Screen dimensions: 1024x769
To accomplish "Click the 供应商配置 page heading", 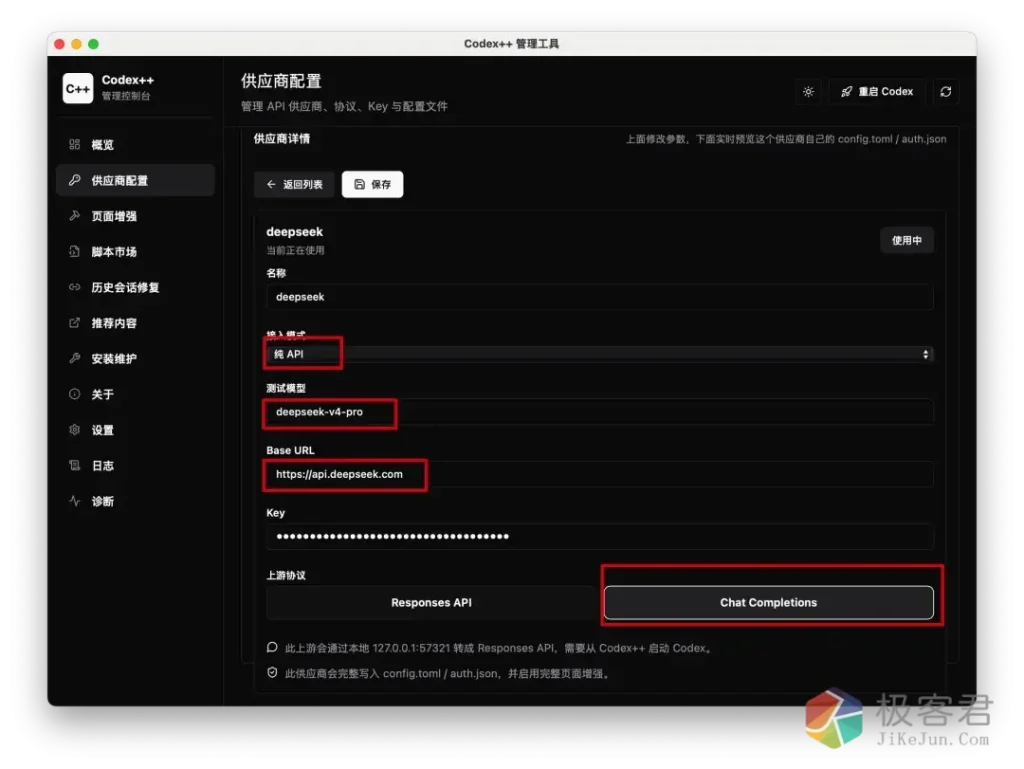I will 281,81.
